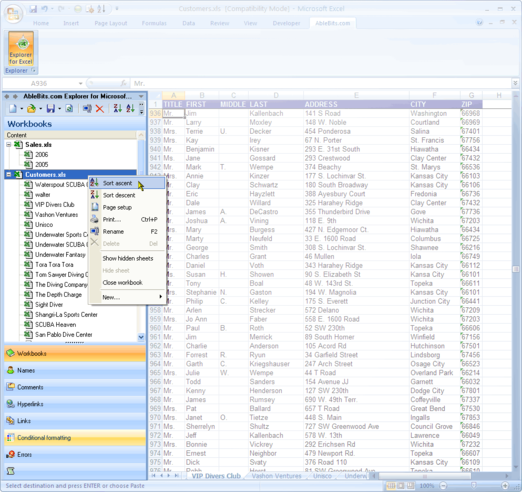The height and width of the screenshot is (492, 522).
Task: Choose Print... in context menu
Action: pos(127,219)
